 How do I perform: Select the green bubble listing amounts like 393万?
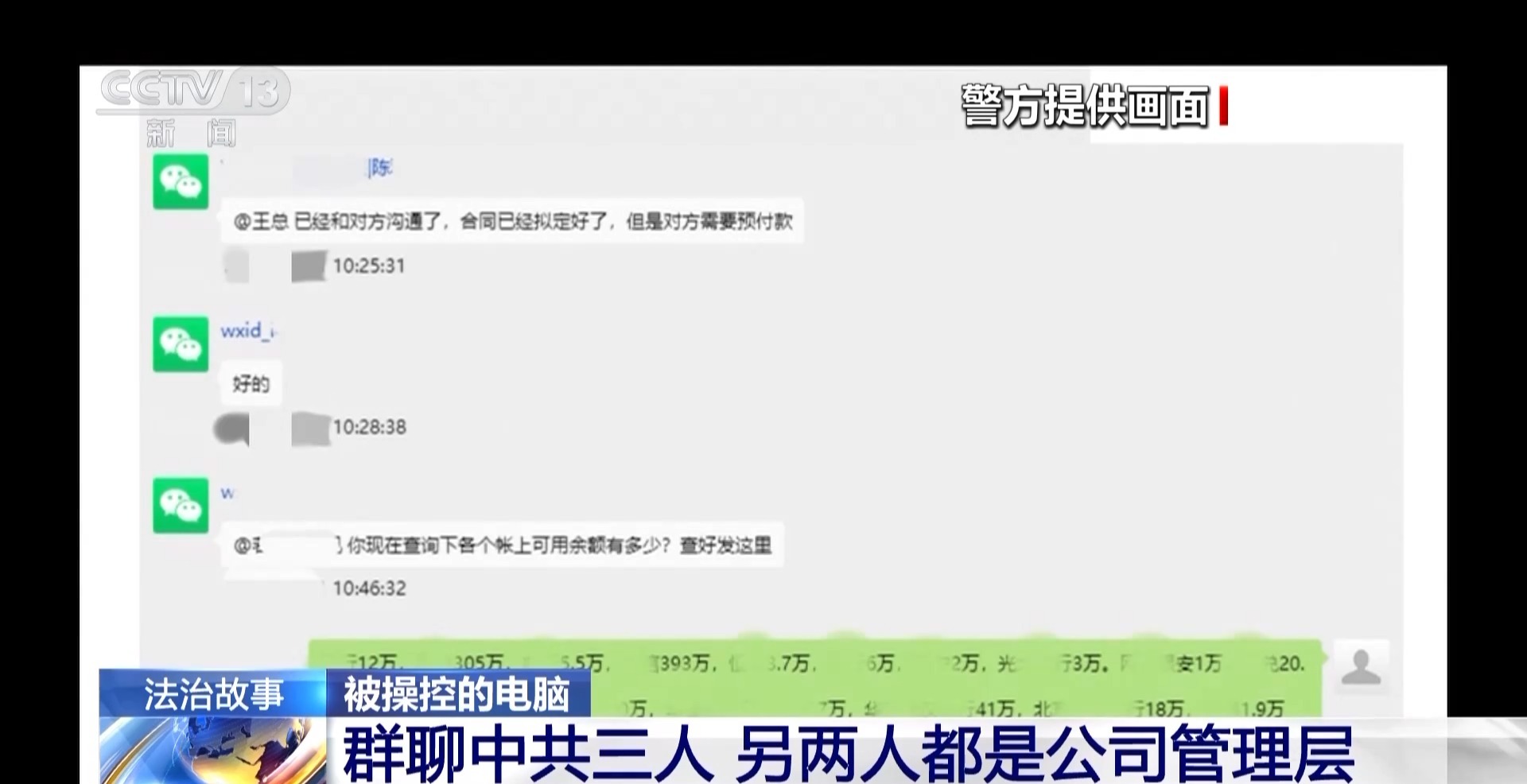click(814, 676)
